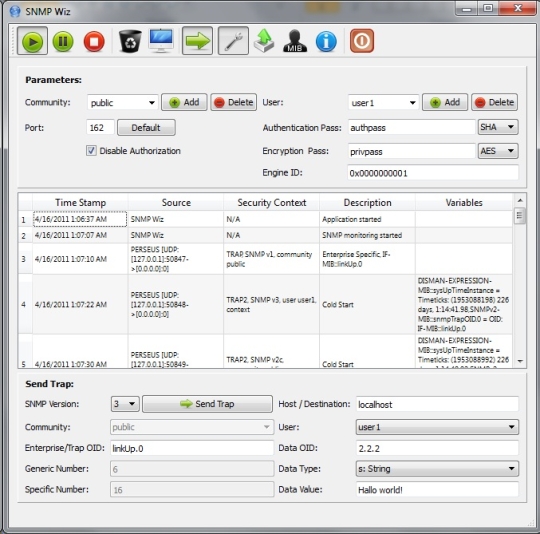Click Add button next to User
The image size is (540, 534).
[445, 102]
